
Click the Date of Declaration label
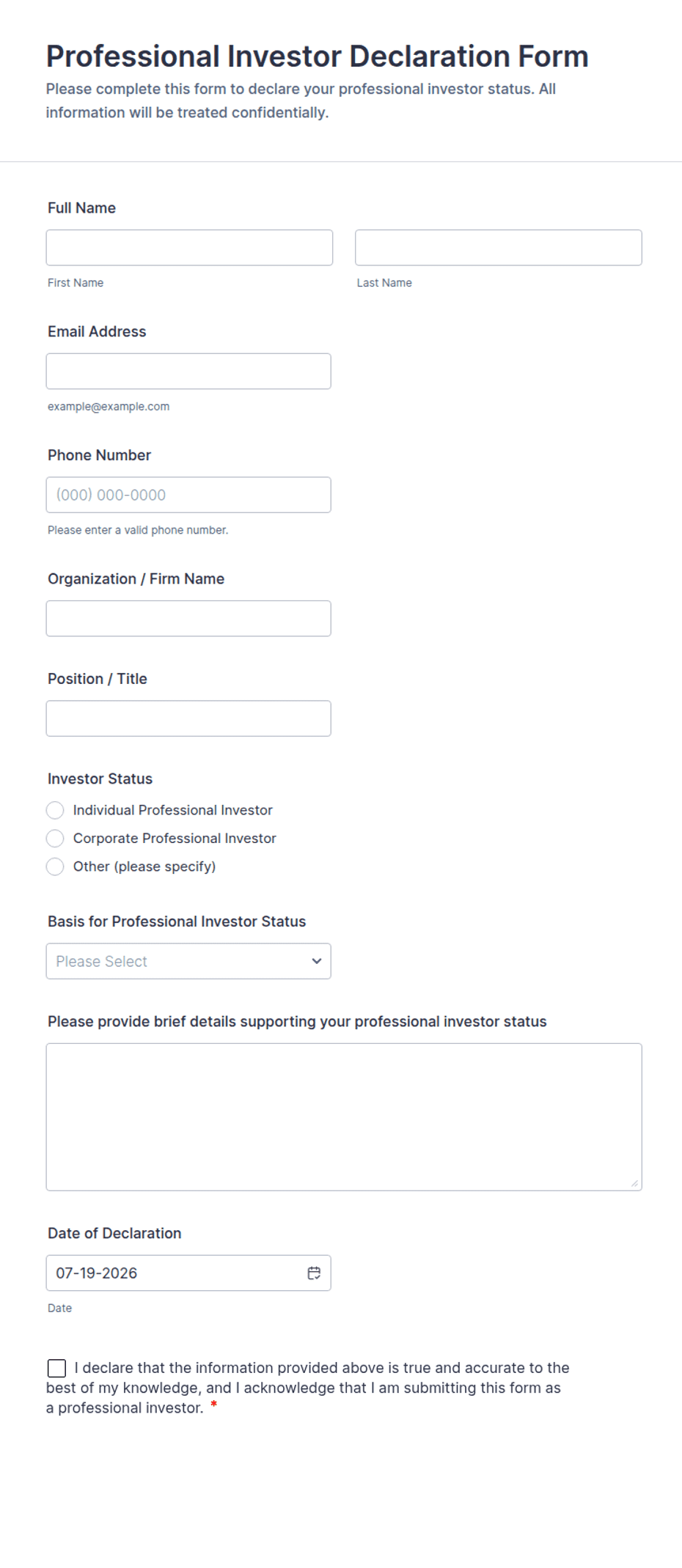pyautogui.click(x=114, y=1233)
